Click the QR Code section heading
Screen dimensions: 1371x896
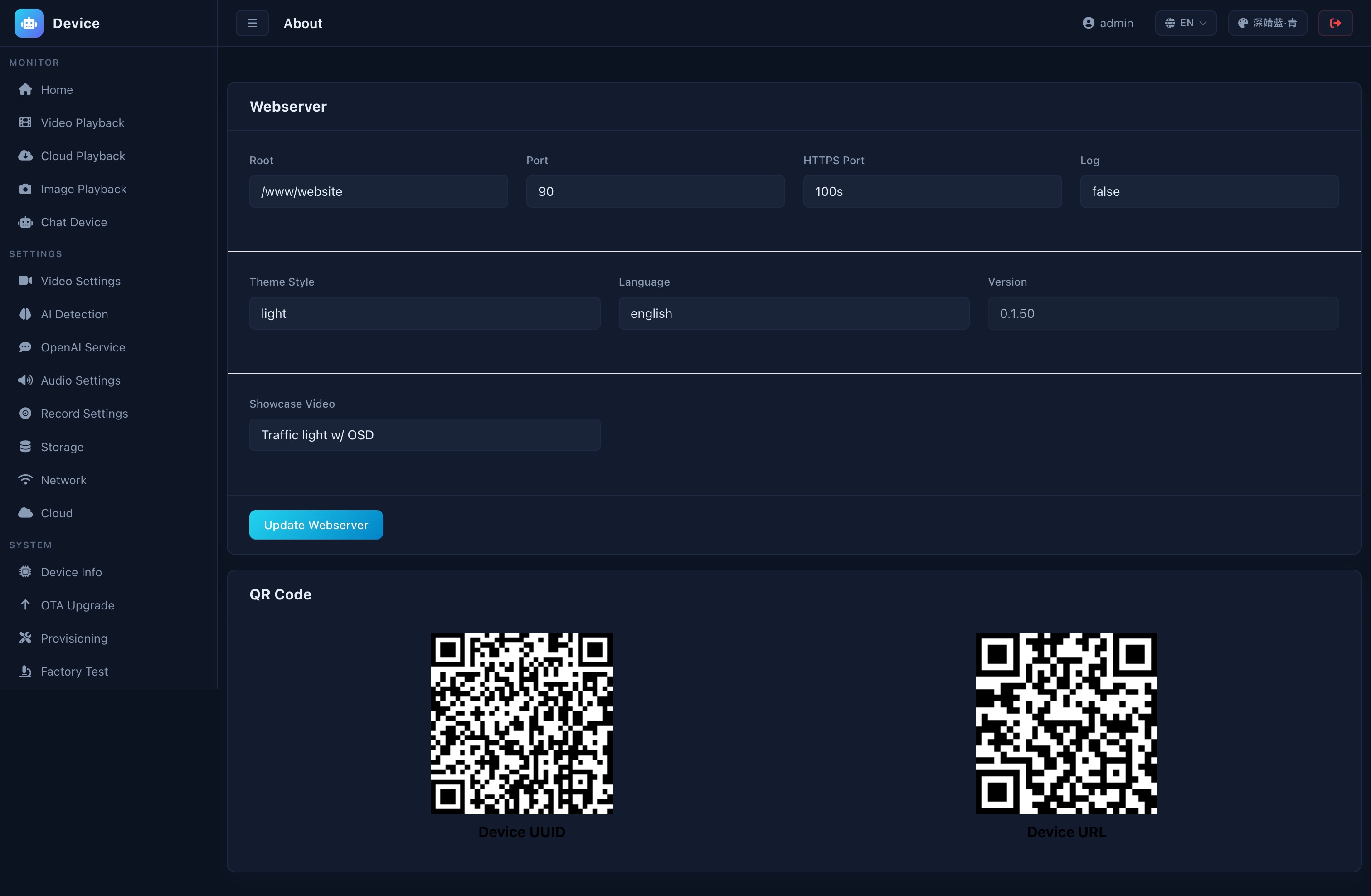[x=281, y=594]
